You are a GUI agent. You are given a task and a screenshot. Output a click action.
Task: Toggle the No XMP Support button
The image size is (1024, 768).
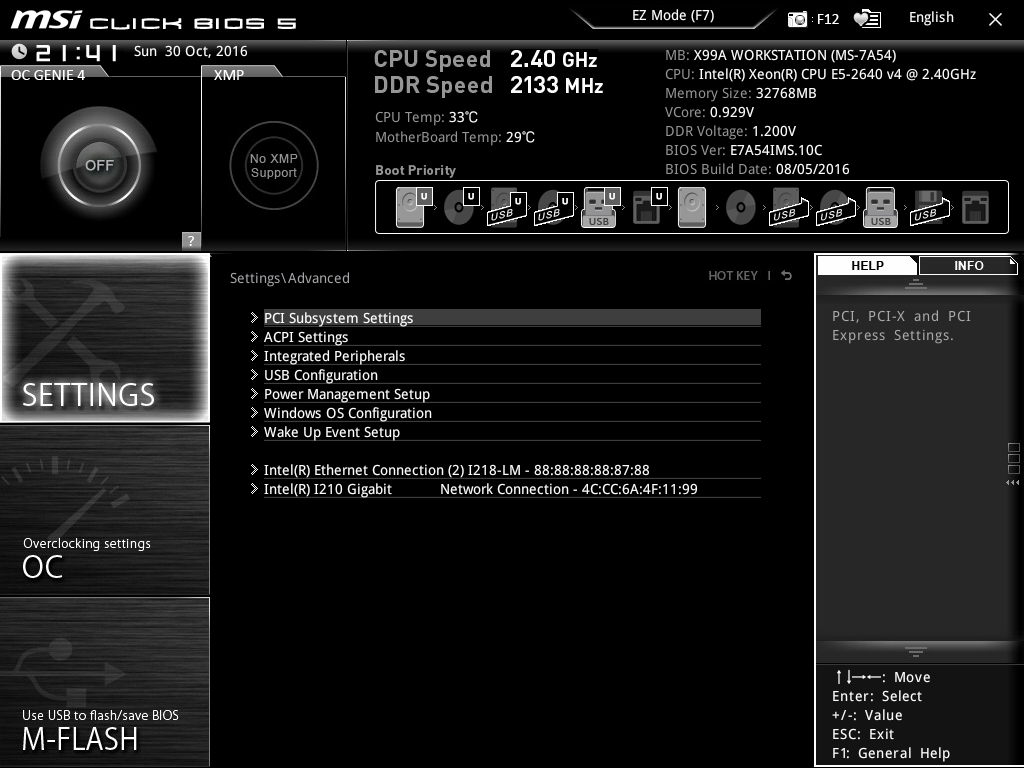point(274,165)
